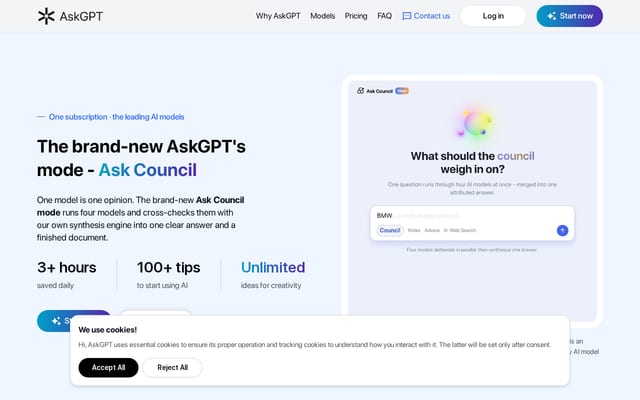Click the 'to start using AI' caption
The height and width of the screenshot is (400, 640).
[162, 285]
